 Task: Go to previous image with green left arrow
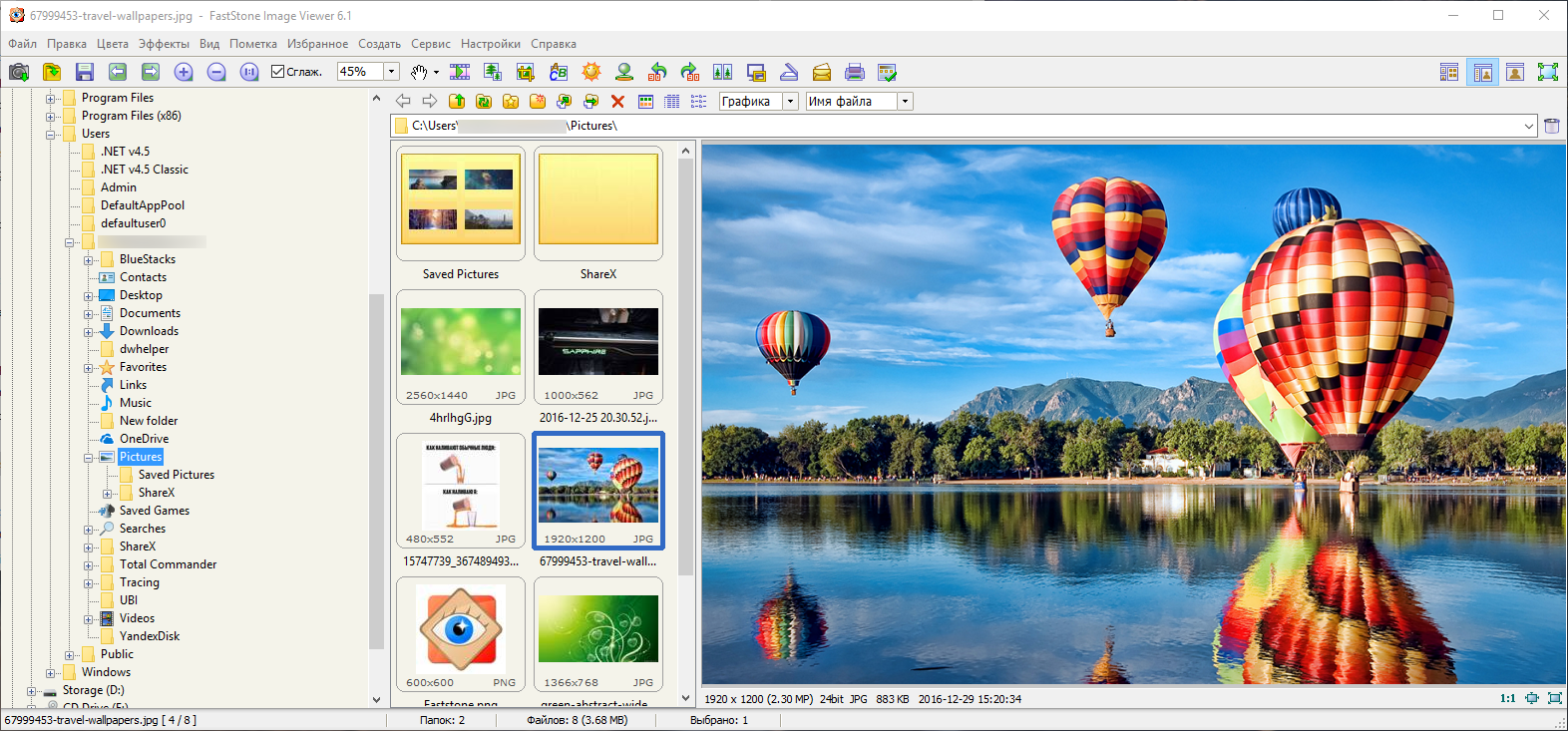click(x=118, y=72)
